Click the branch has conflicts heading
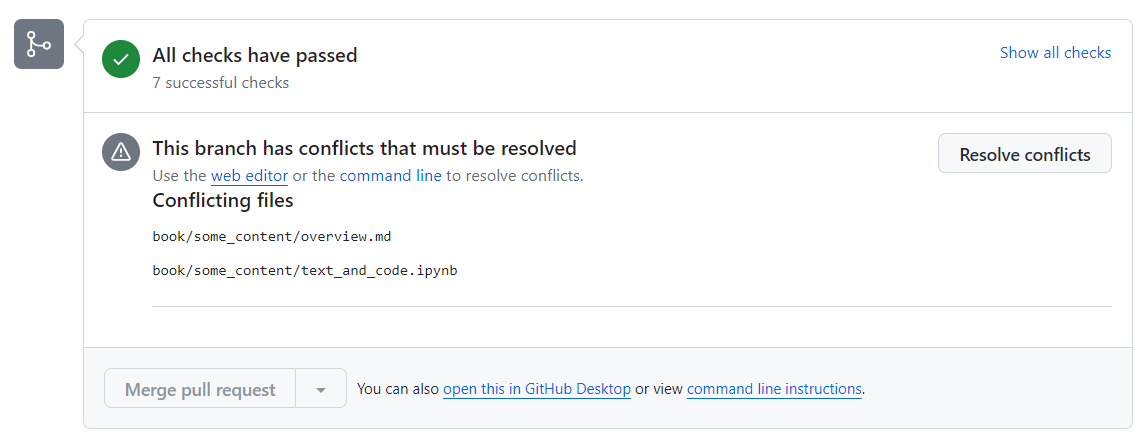The image size is (1148, 440). (364, 149)
